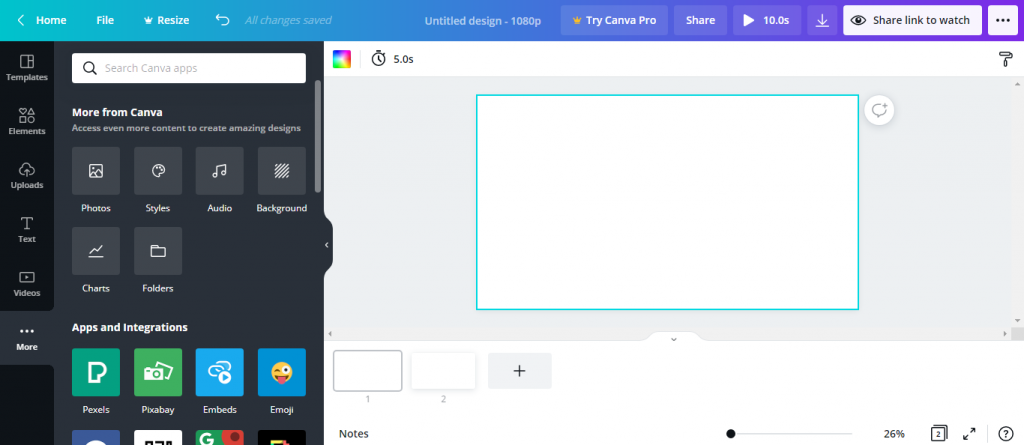Screen dimensions: 1024x445
Task: Open the background color picker swatch
Action: 342,59
